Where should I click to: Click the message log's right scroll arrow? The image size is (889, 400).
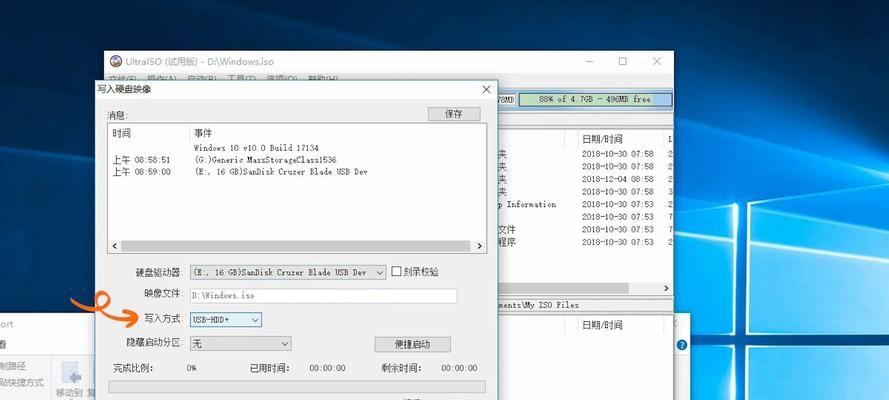[480, 246]
